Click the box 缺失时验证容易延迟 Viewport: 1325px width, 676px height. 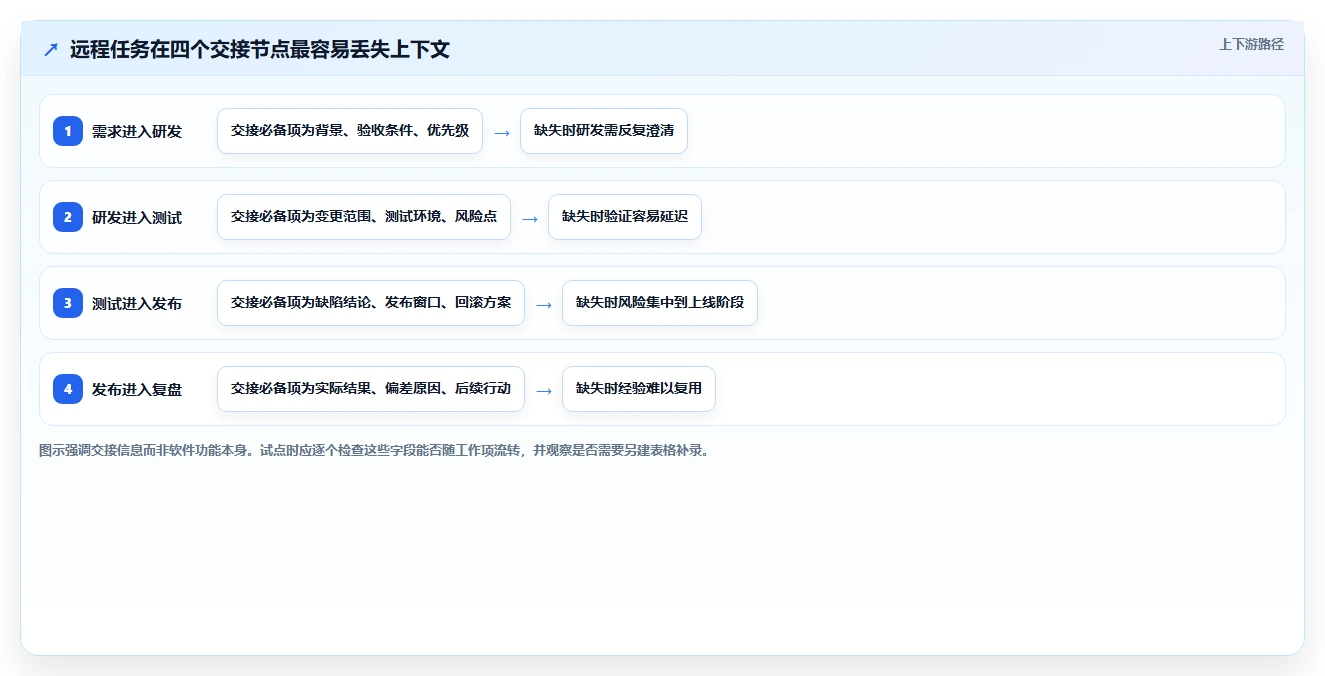625,217
